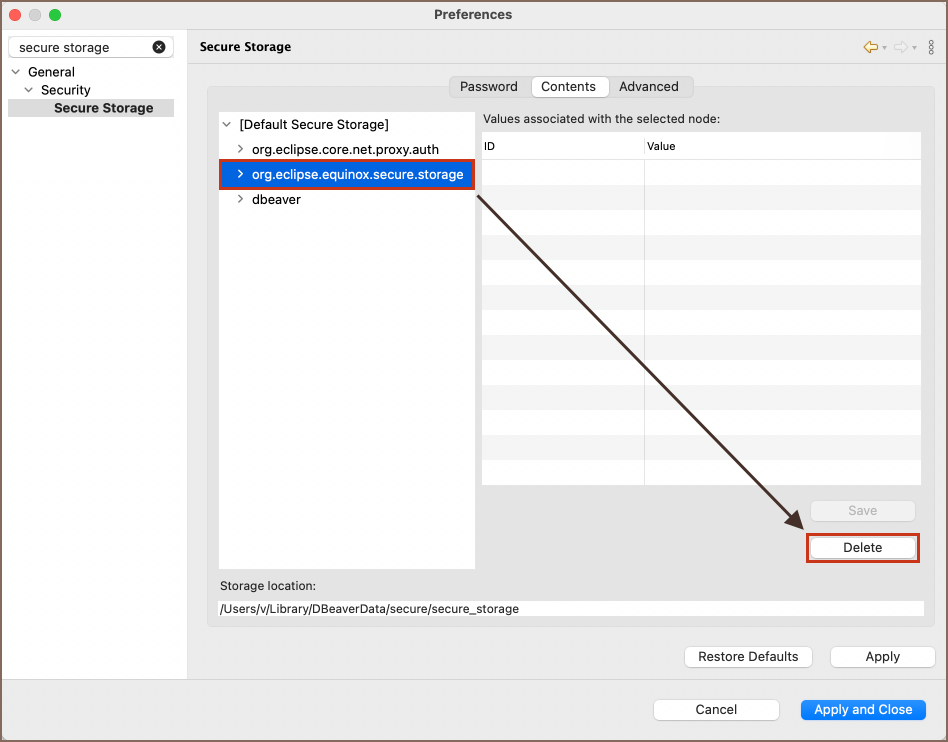Click the back navigation arrow icon

point(870,47)
